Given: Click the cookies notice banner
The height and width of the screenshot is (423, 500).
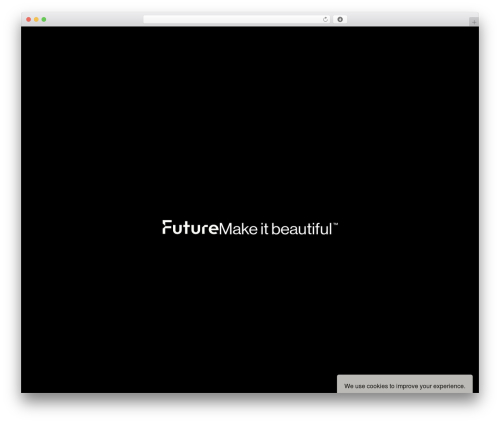Looking at the screenshot, I should [x=405, y=384].
